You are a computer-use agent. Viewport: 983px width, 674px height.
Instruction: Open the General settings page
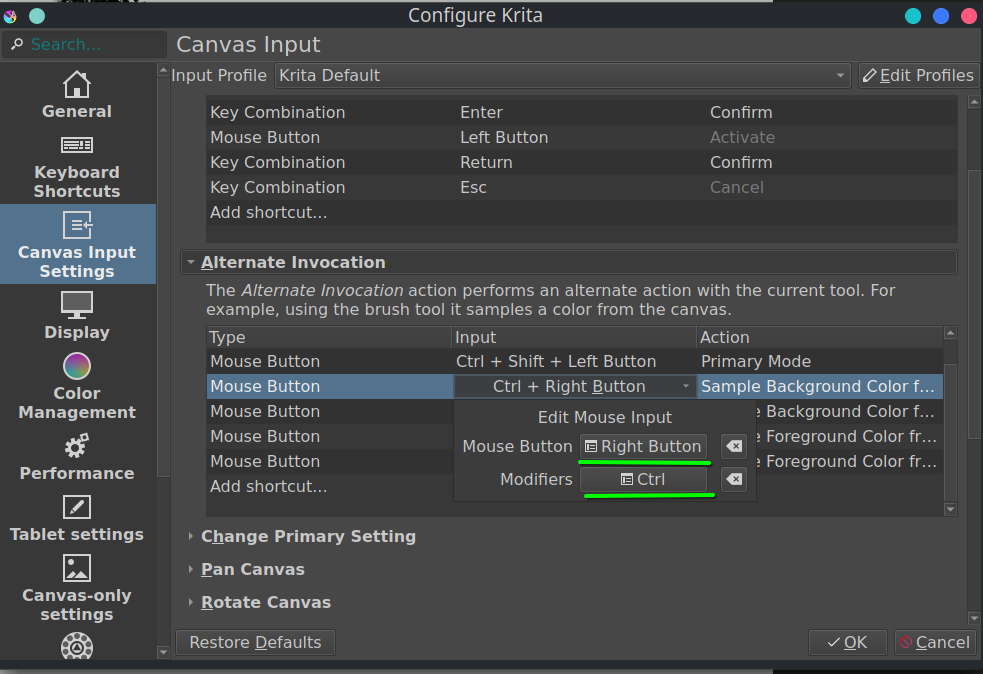77,96
